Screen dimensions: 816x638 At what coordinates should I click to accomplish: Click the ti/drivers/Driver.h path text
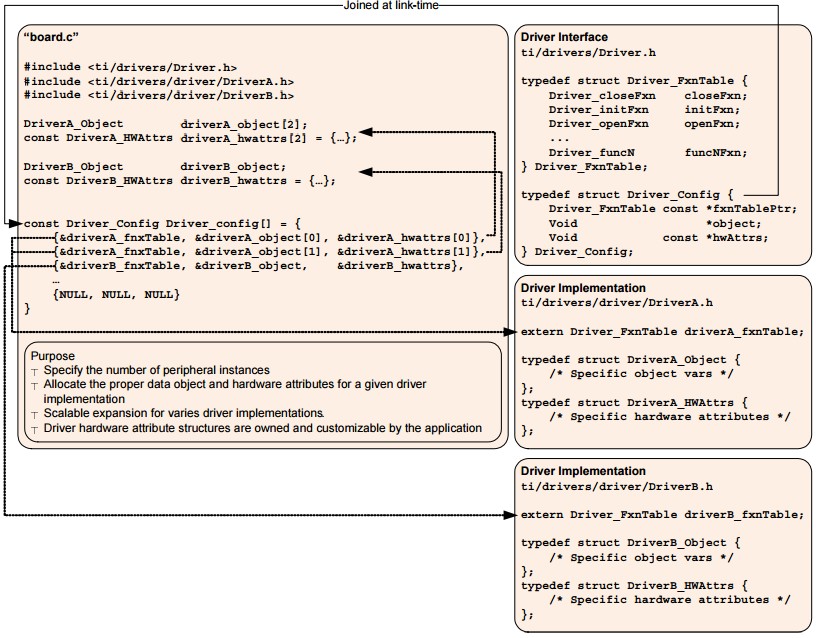[588, 53]
